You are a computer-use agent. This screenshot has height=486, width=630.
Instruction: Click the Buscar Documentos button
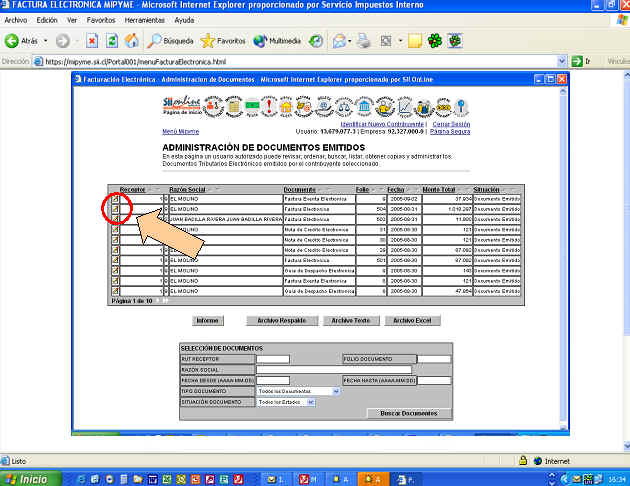[x=409, y=413]
